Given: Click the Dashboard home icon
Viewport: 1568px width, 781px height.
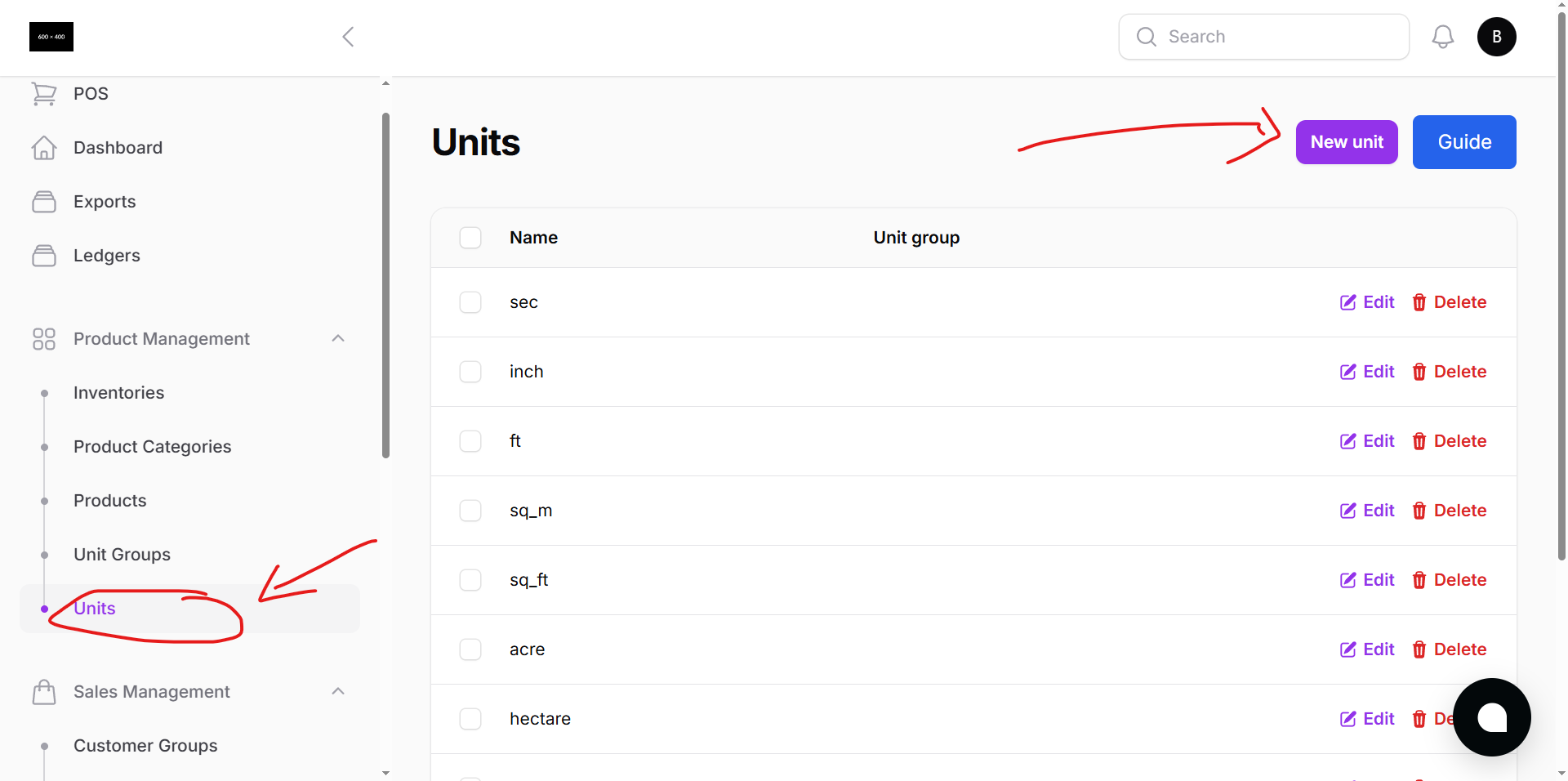Looking at the screenshot, I should click(x=44, y=148).
